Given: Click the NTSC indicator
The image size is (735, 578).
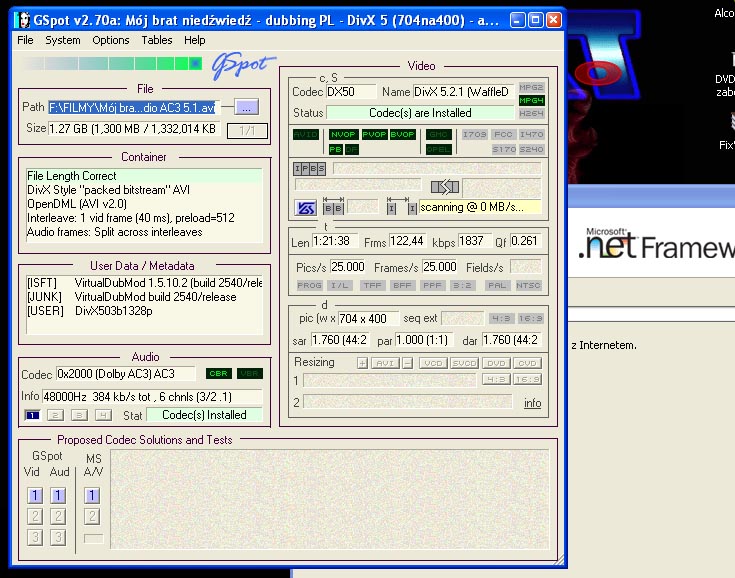Looking at the screenshot, I should click(x=528, y=285).
